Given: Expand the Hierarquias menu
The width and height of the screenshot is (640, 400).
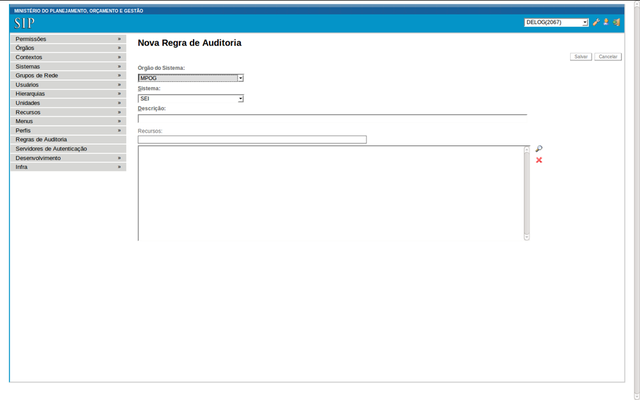Looking at the screenshot, I should click(68, 94).
